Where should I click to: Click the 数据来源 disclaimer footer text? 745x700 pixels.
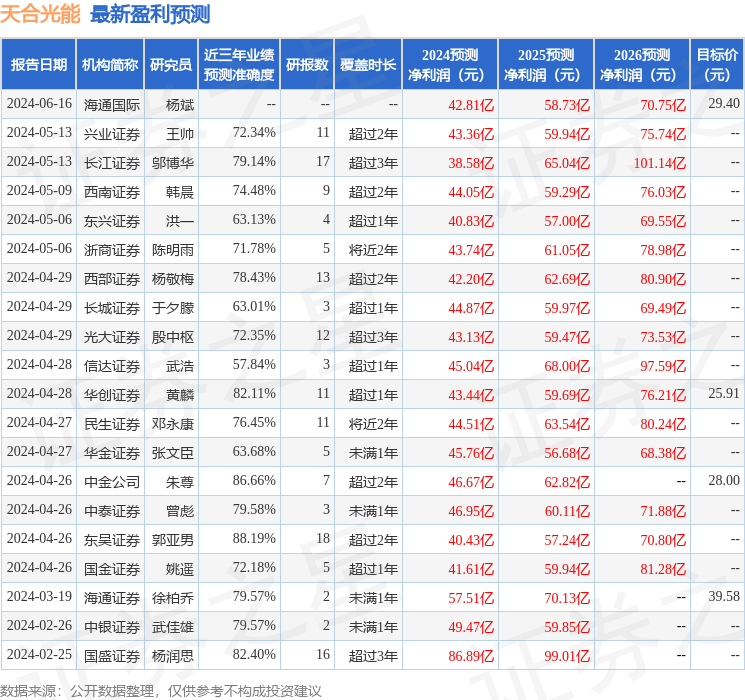point(161,690)
